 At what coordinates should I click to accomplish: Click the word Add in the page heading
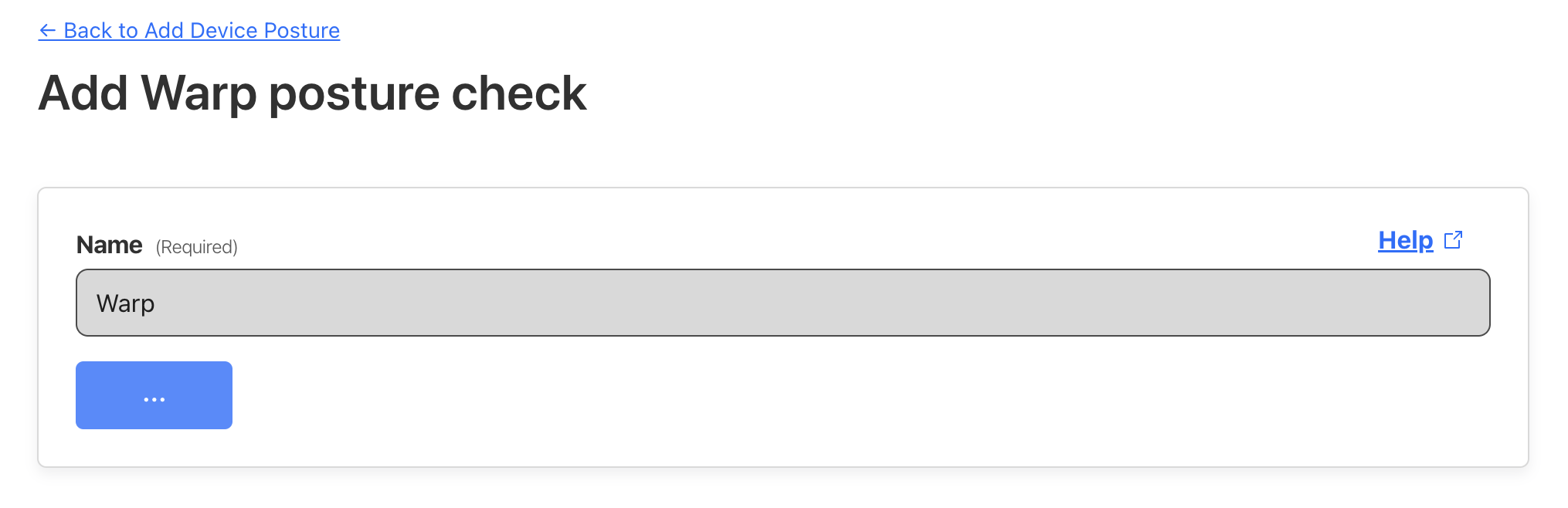point(83,93)
